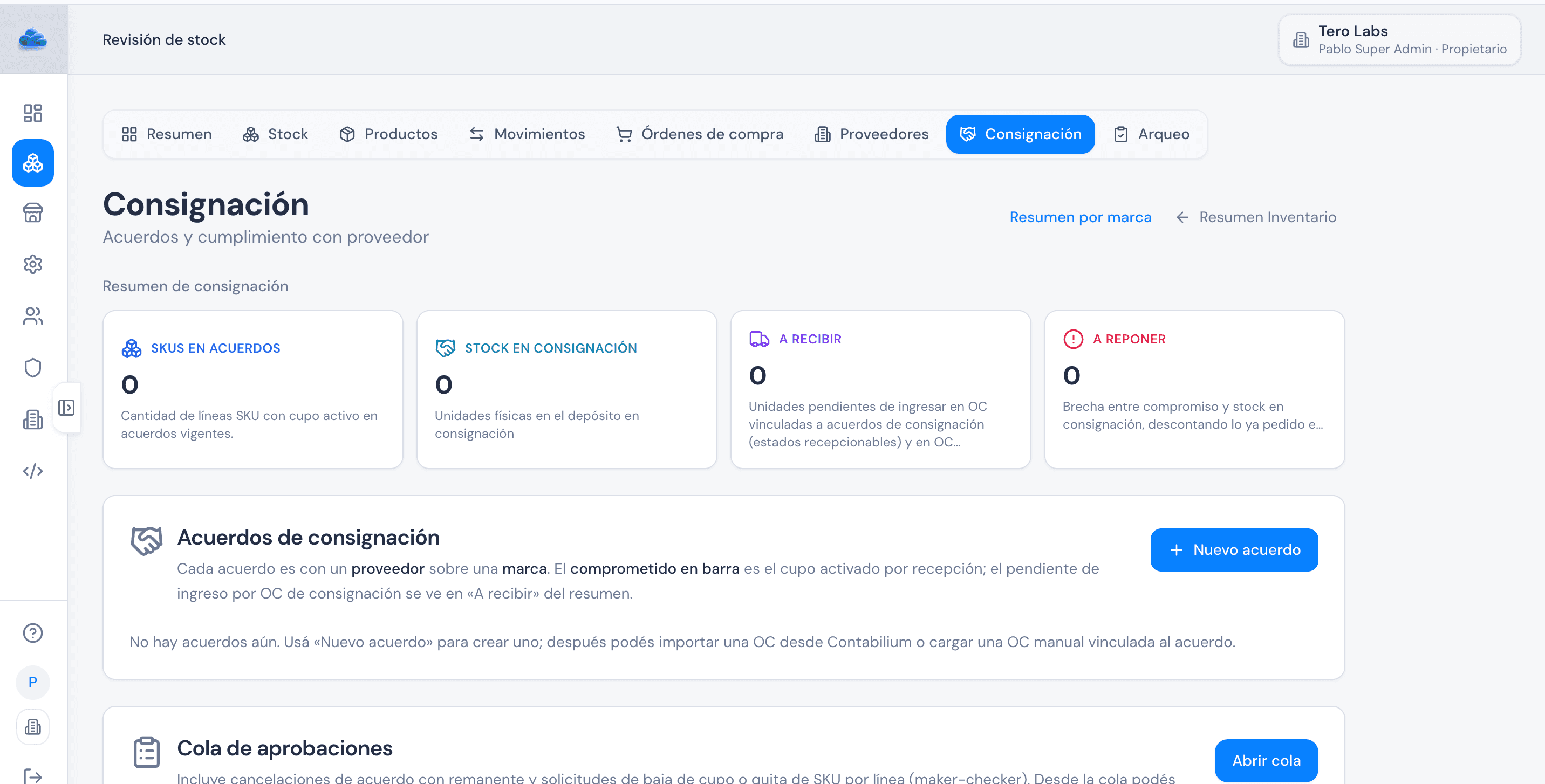Open the store icon in sidebar
1545x784 pixels.
[x=33, y=213]
